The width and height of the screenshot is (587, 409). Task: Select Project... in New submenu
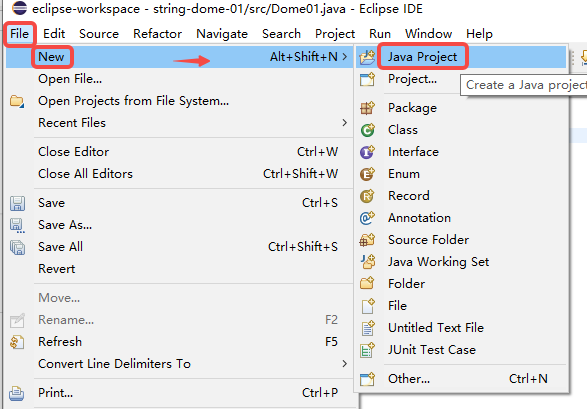click(461, 79)
